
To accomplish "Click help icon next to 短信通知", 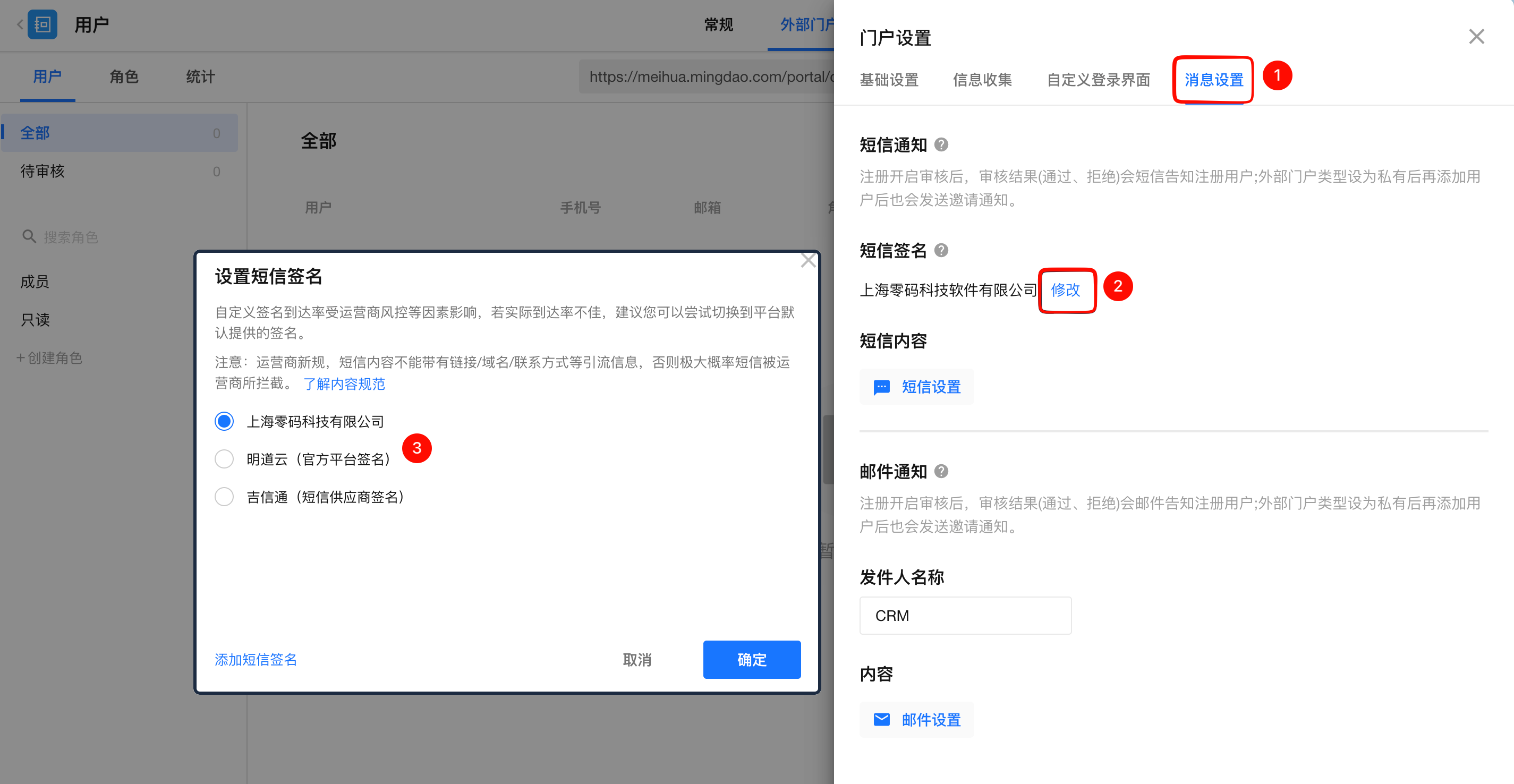I will [x=941, y=144].
